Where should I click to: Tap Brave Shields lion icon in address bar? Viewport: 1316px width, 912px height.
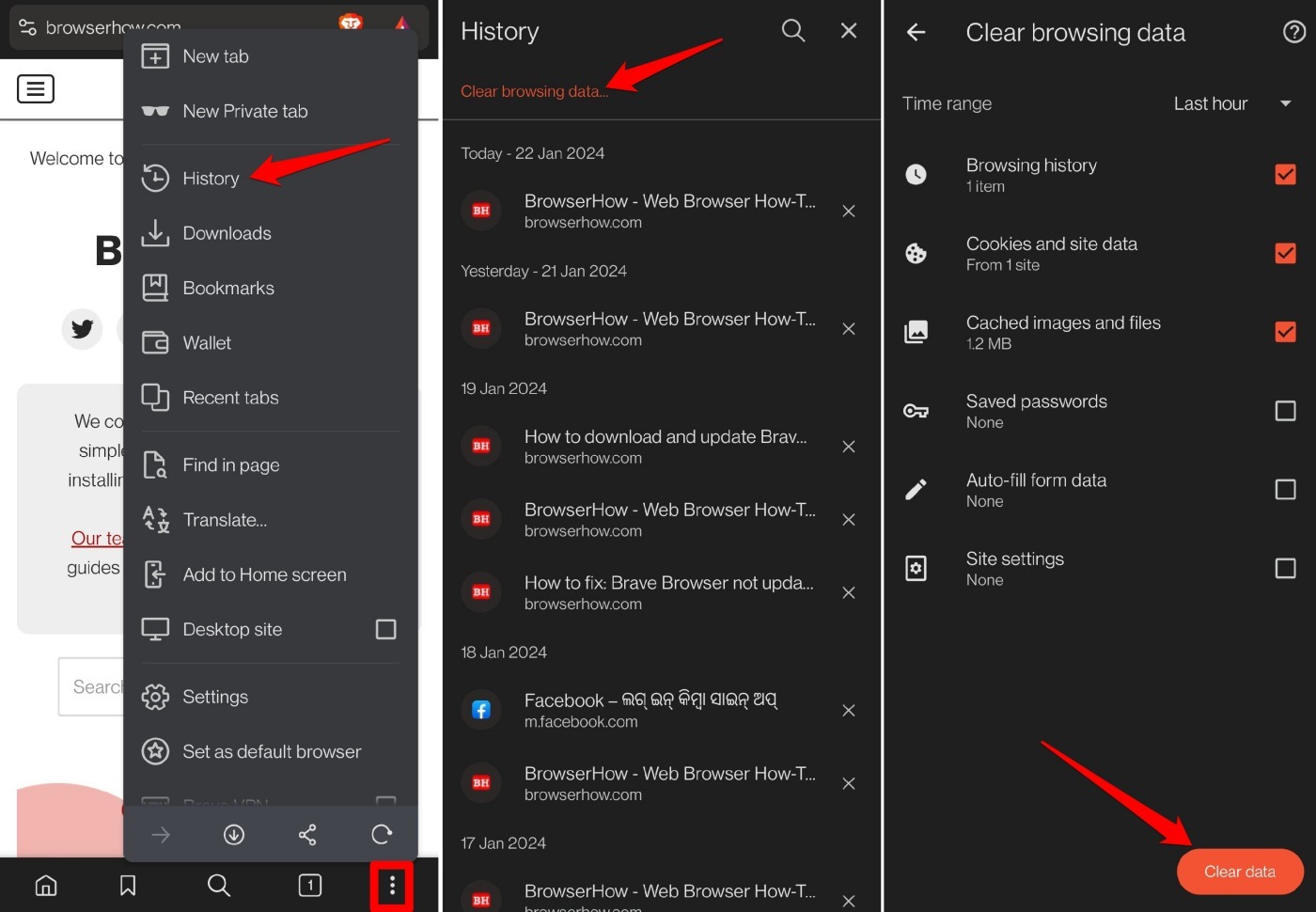[351, 23]
